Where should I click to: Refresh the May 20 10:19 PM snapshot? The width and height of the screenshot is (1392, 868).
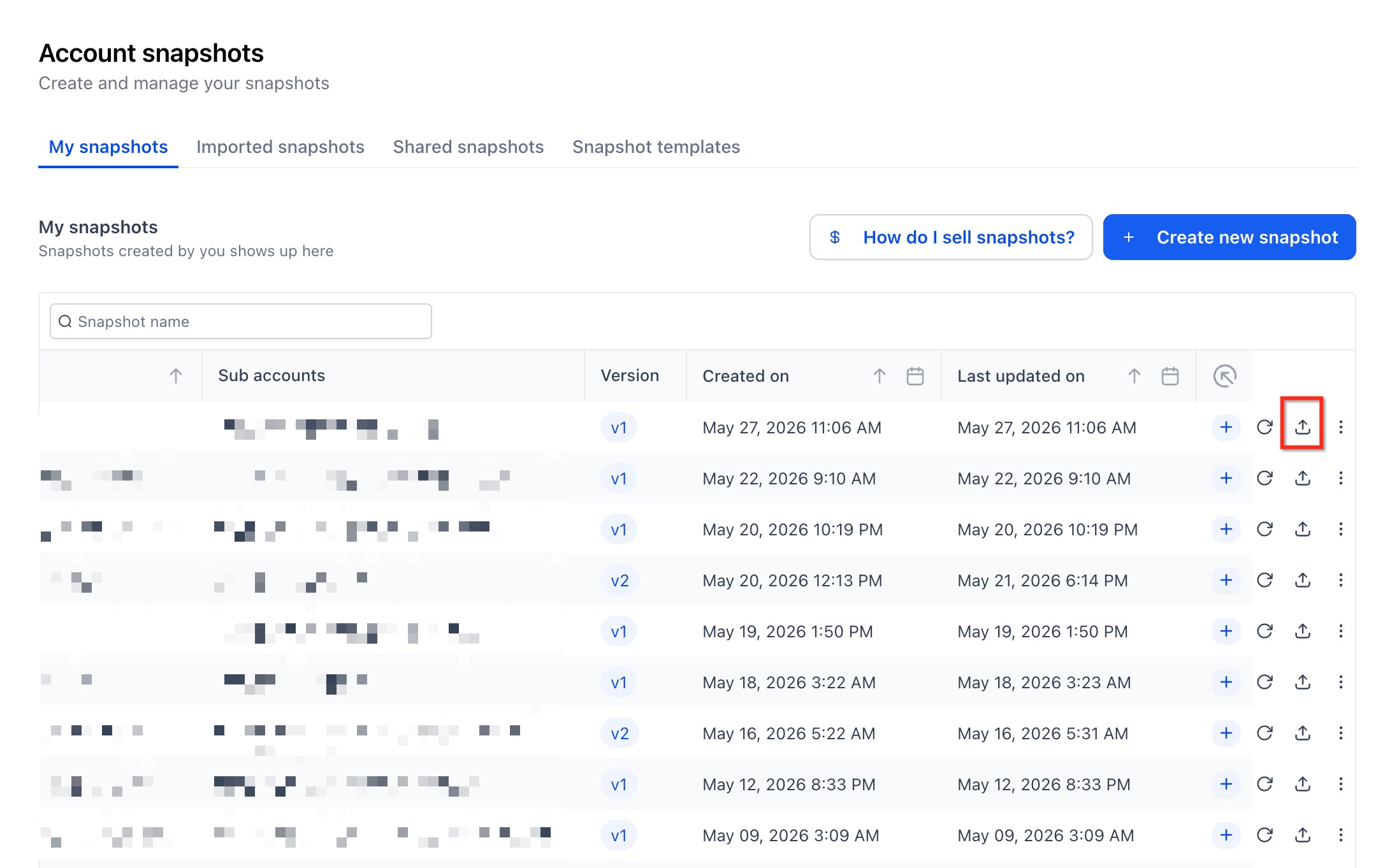pyautogui.click(x=1265, y=529)
